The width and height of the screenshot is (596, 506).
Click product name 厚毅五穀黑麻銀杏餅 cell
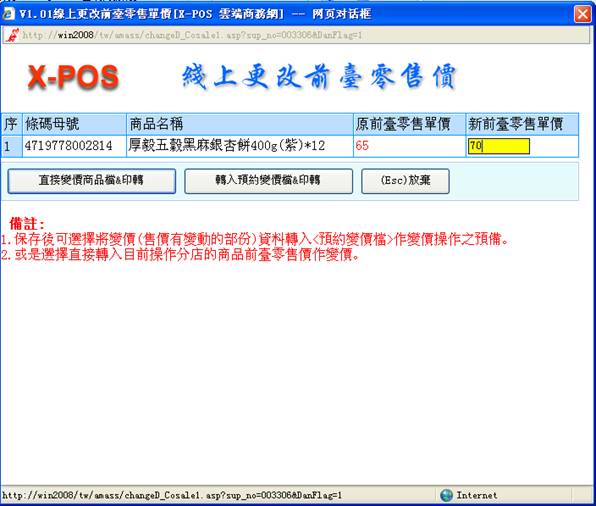240,146
